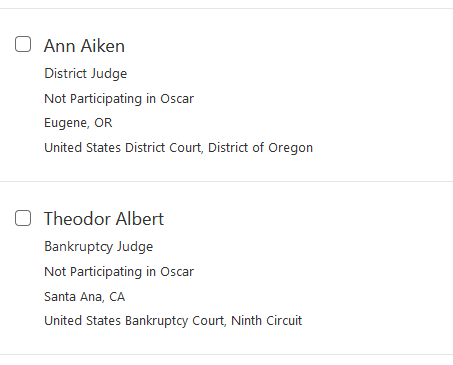Open Ann Aiken's judge profile

84,46
